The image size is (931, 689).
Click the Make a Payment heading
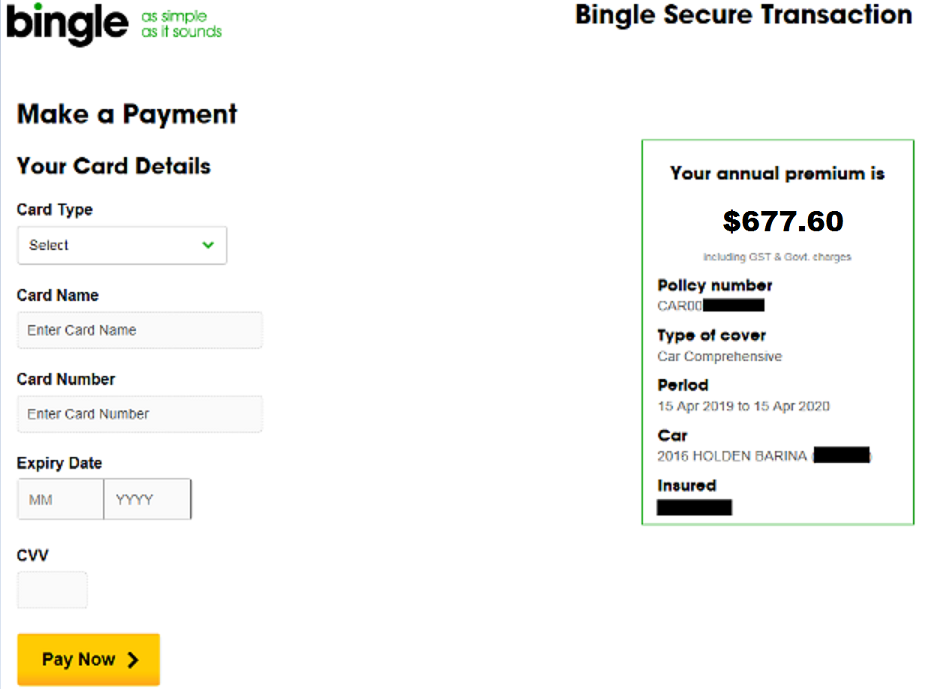coord(127,114)
